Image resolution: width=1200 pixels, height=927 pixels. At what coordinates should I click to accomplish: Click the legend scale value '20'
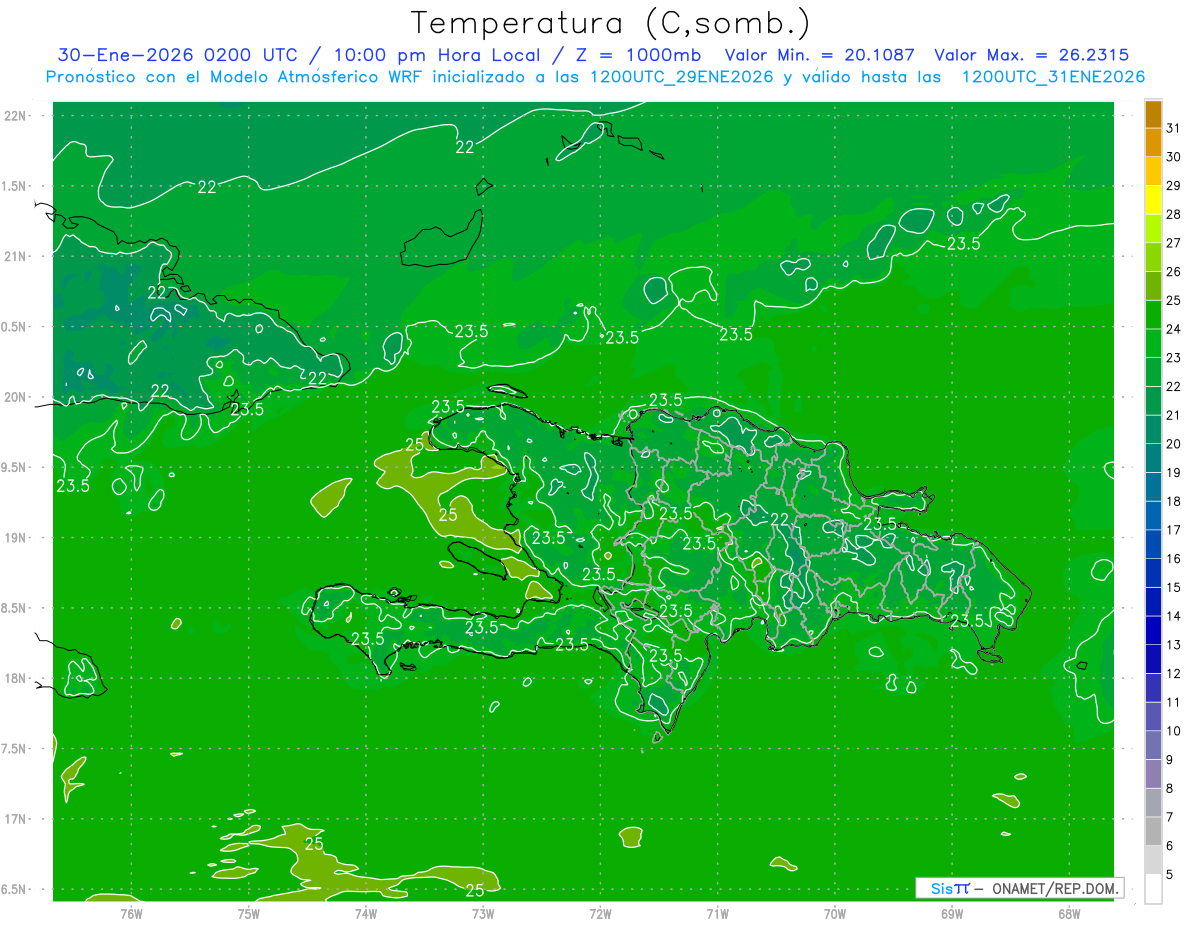click(x=1173, y=444)
